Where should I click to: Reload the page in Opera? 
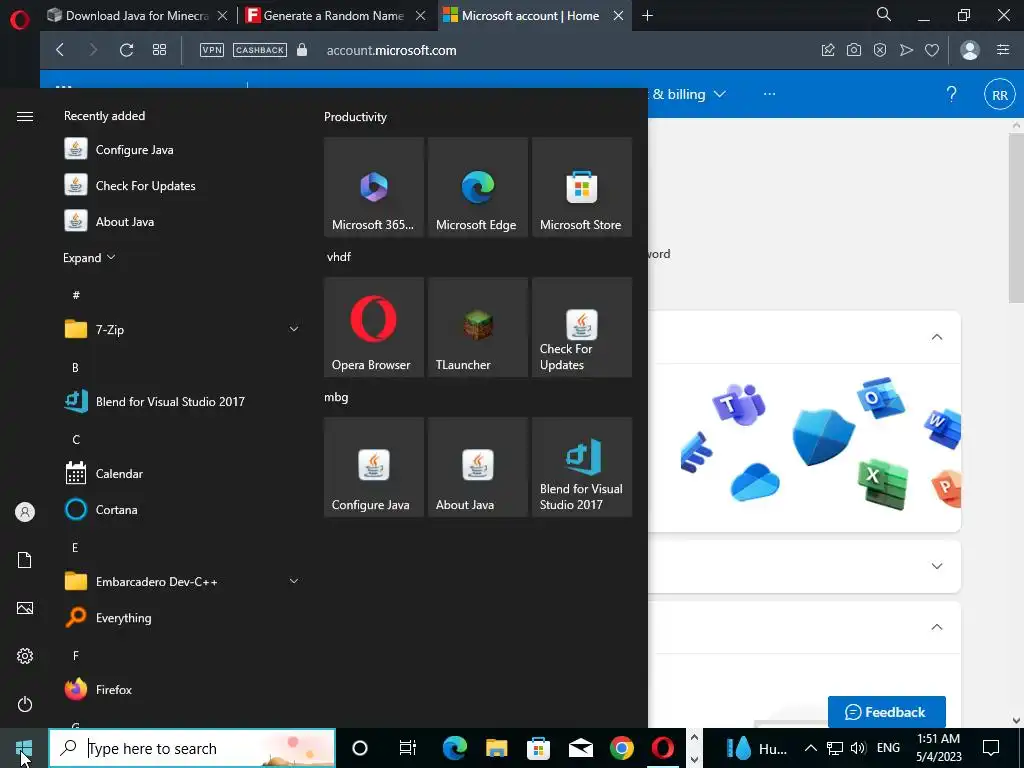pyautogui.click(x=127, y=50)
